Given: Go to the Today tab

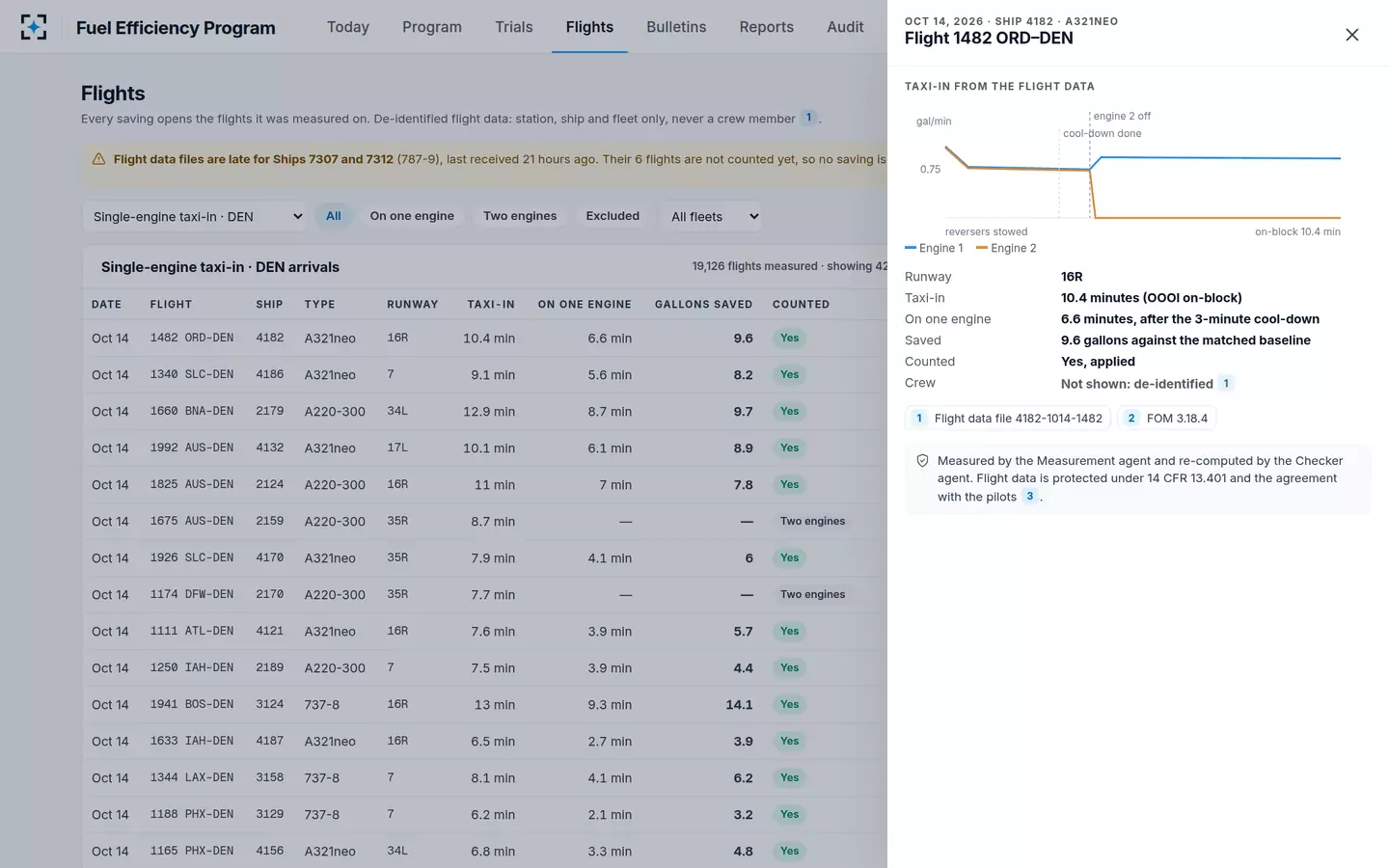Looking at the screenshot, I should [x=348, y=27].
